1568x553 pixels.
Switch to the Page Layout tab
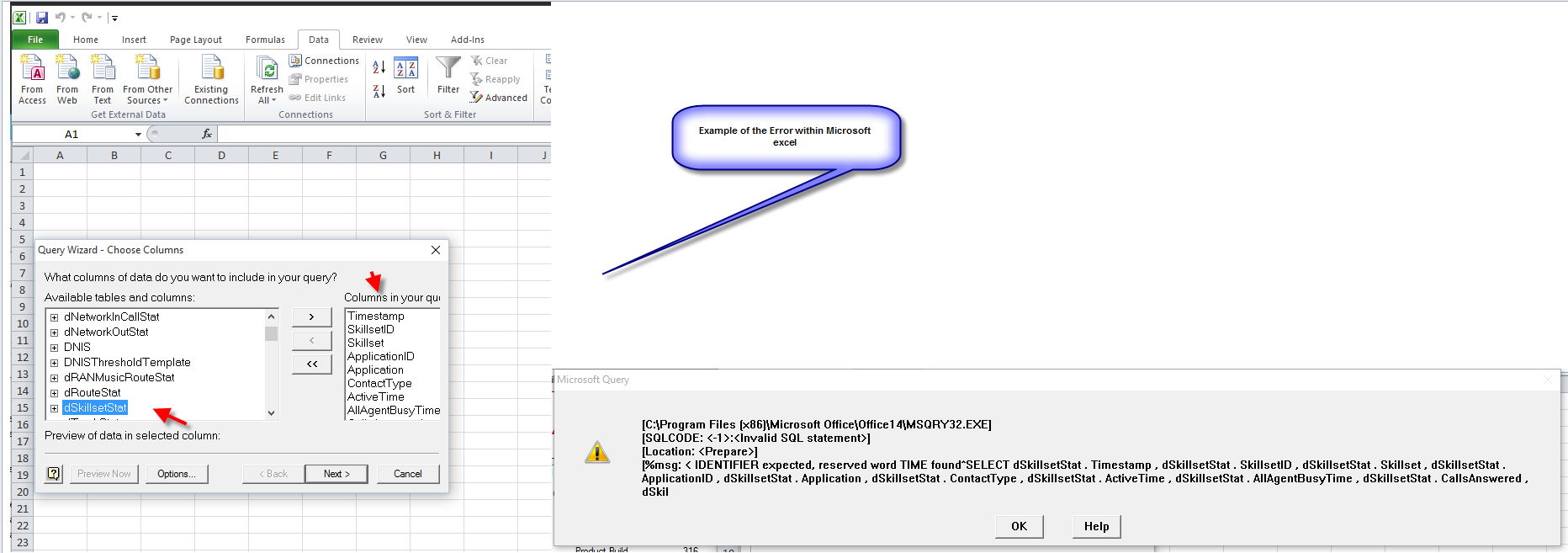[x=196, y=40]
